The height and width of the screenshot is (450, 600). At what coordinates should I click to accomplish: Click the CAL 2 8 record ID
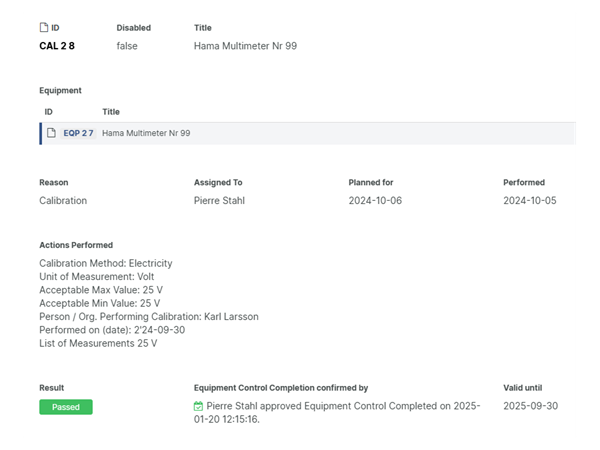point(57,46)
